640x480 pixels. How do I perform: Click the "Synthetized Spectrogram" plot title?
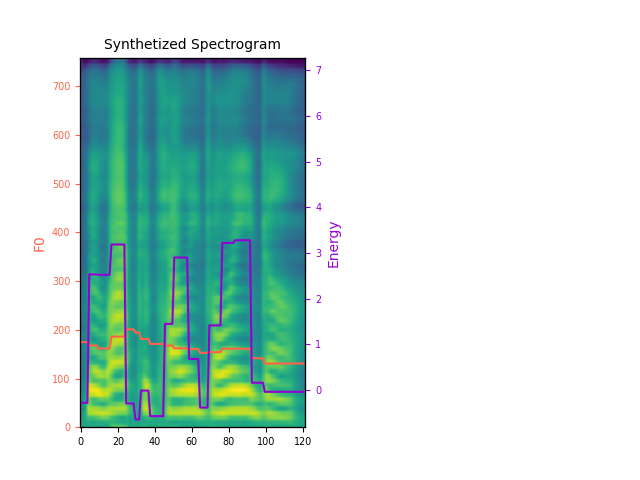pos(192,45)
